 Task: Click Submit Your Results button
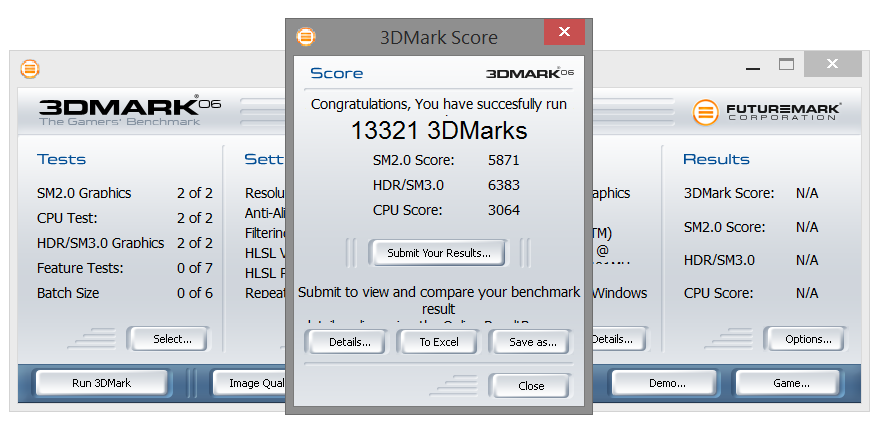click(438, 253)
